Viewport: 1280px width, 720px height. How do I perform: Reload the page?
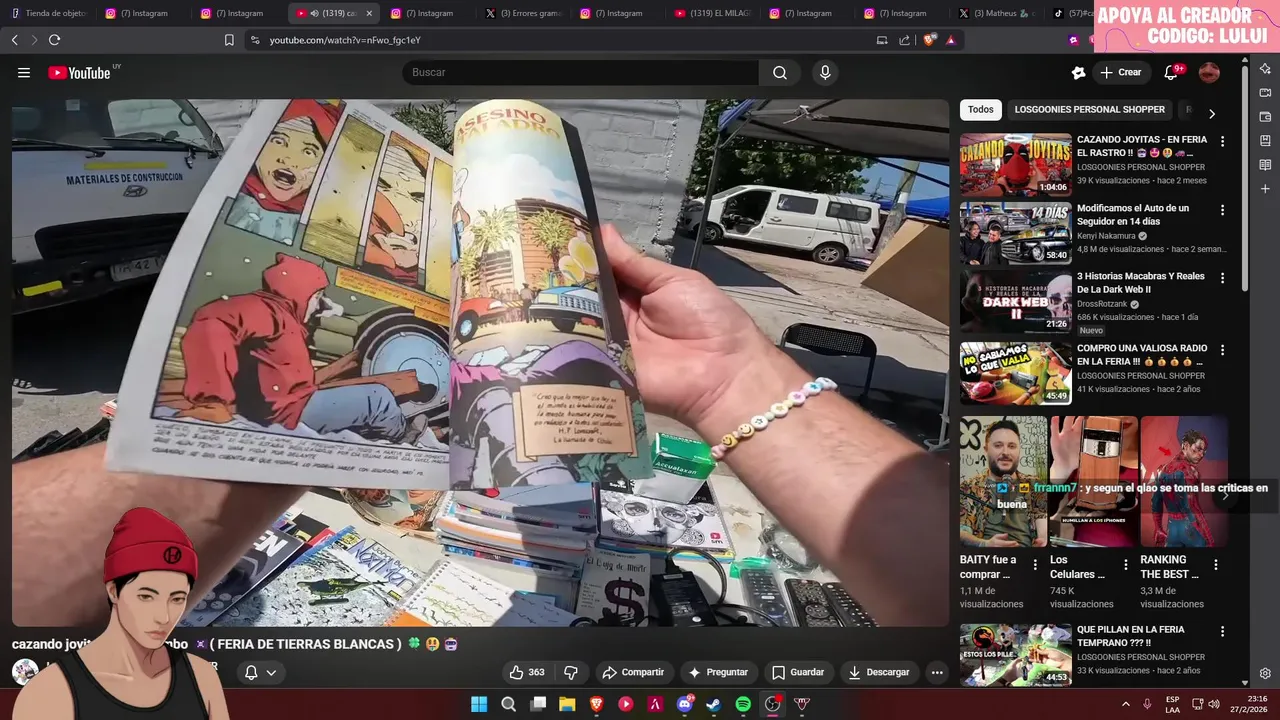[54, 40]
